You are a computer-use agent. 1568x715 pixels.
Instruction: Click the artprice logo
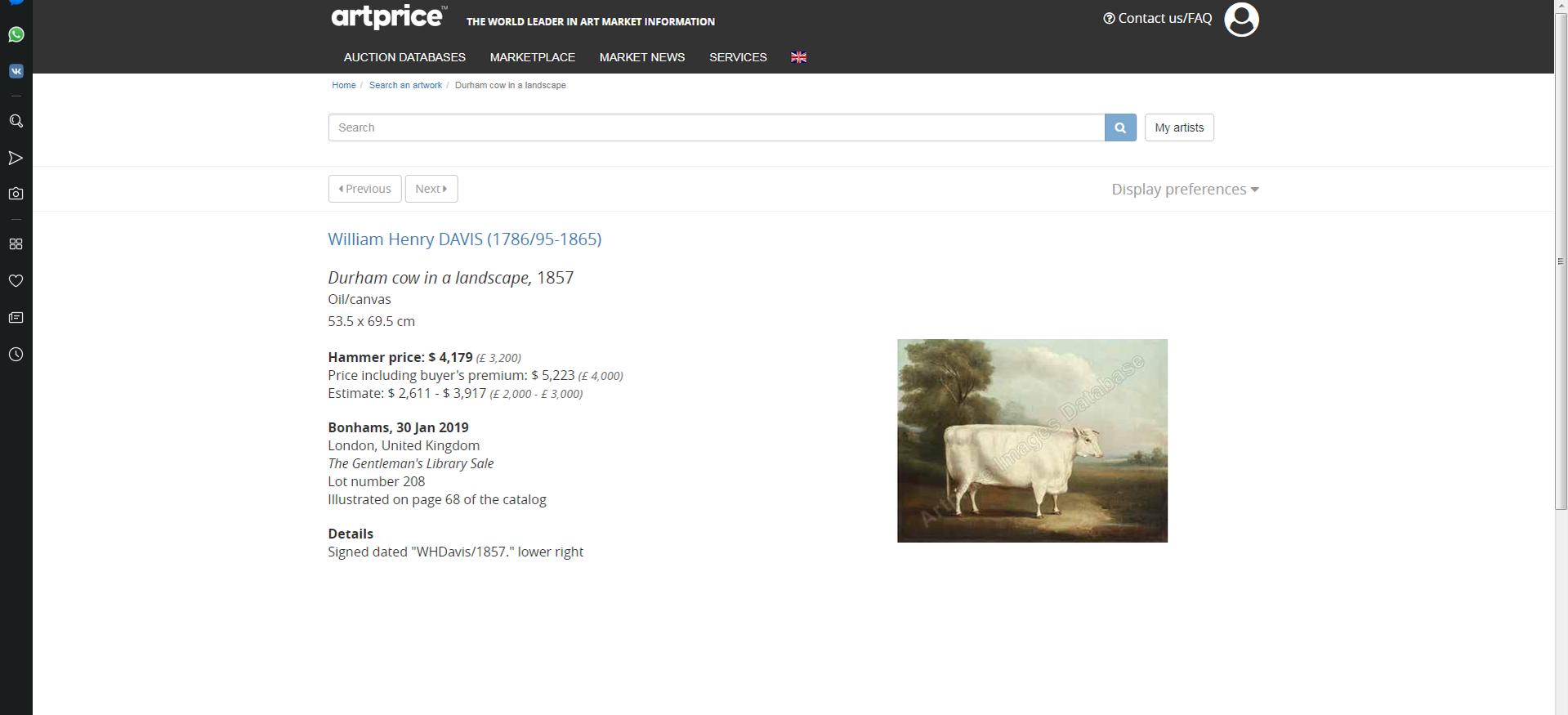(x=389, y=16)
